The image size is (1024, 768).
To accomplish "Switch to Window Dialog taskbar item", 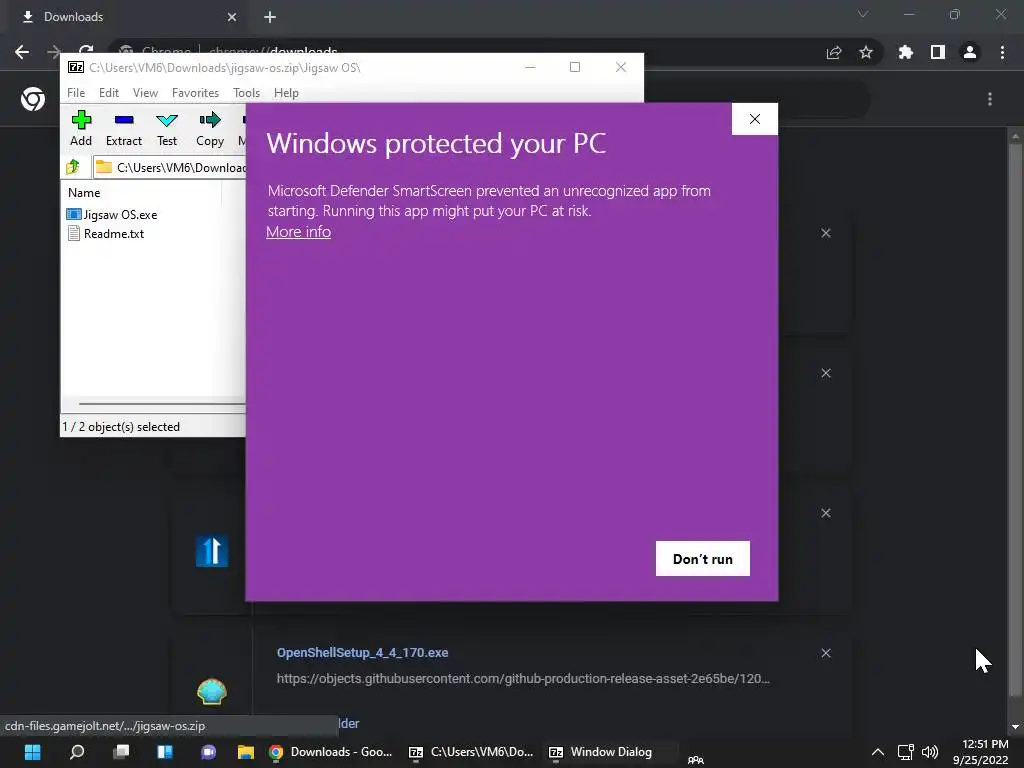I will point(611,752).
